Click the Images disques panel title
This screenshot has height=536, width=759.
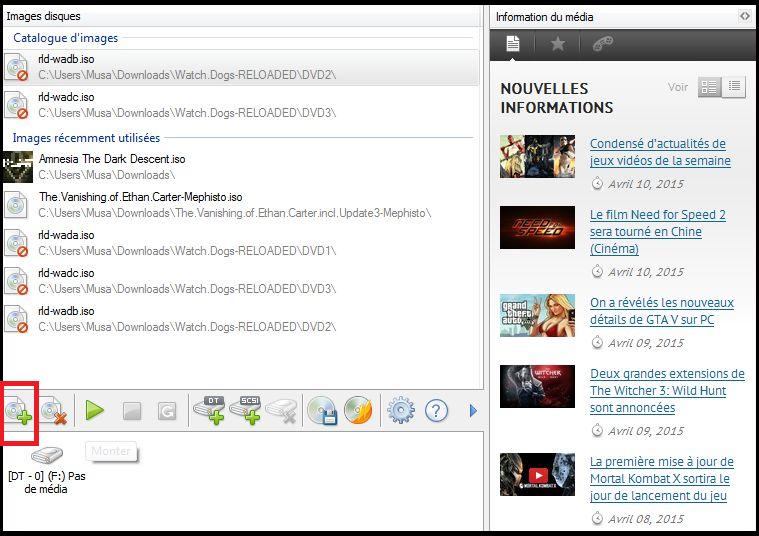[43, 16]
